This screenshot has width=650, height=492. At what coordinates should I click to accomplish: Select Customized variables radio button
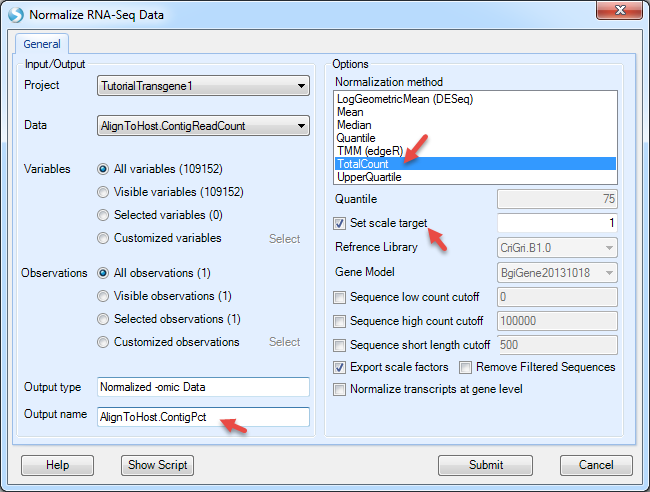[x=103, y=238]
